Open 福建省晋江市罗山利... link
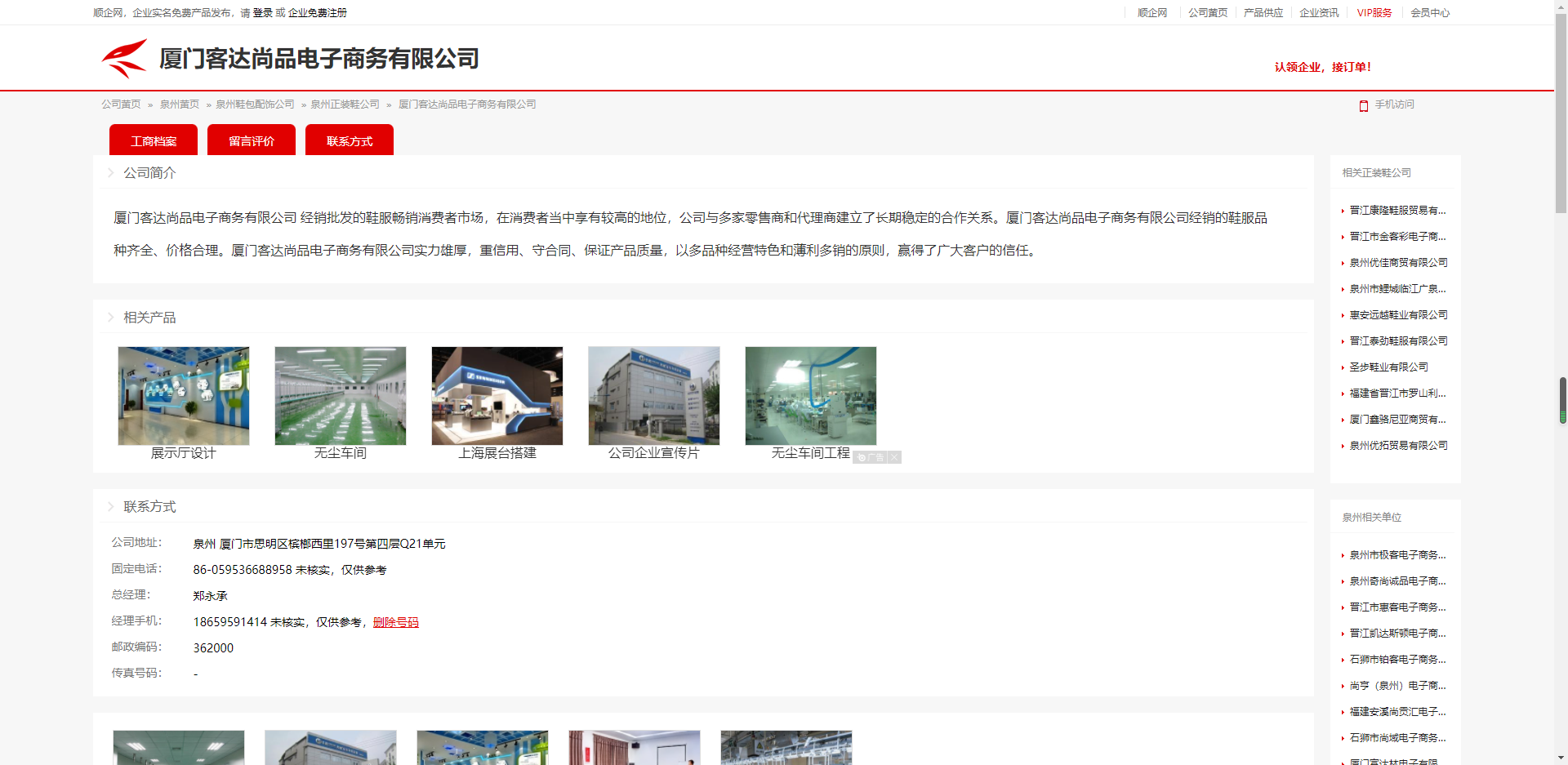The height and width of the screenshot is (765, 1568). (1397, 394)
